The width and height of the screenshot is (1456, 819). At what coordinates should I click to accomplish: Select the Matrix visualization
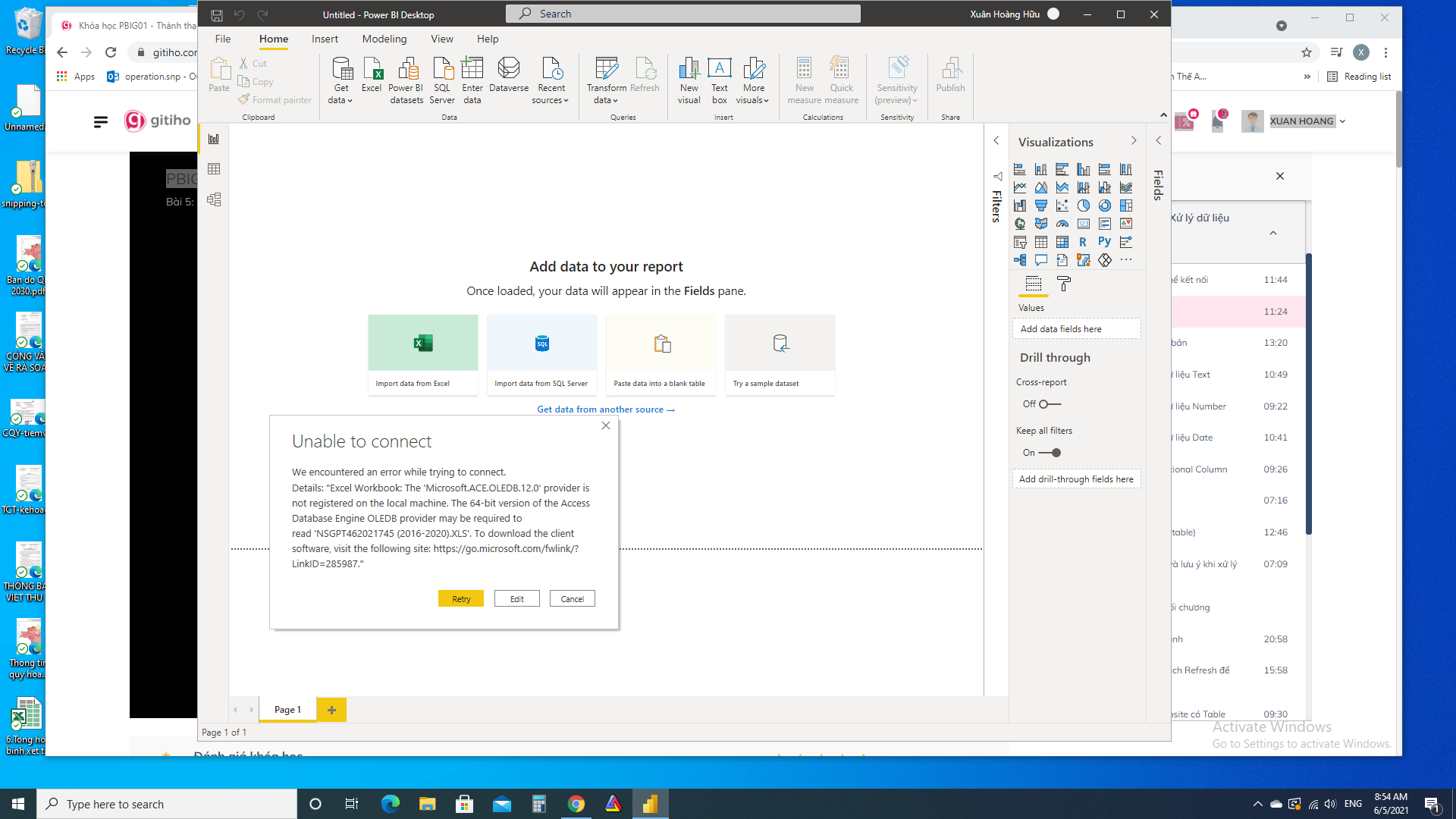(x=1062, y=242)
